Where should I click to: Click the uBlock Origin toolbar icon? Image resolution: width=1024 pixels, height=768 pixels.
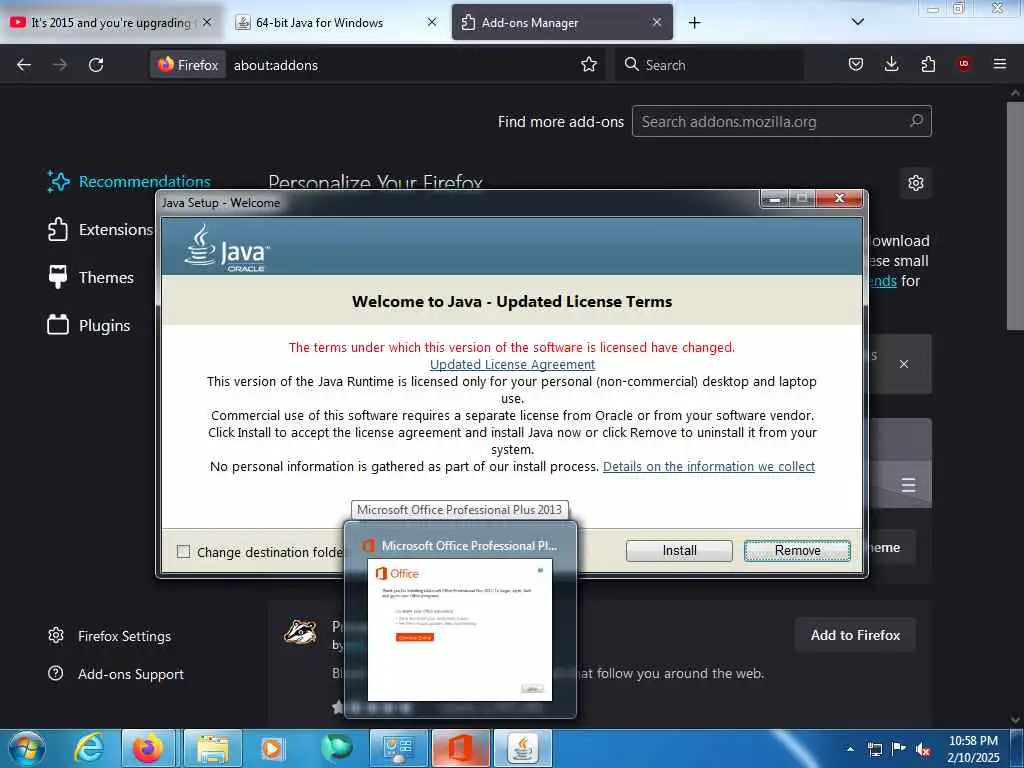964,64
